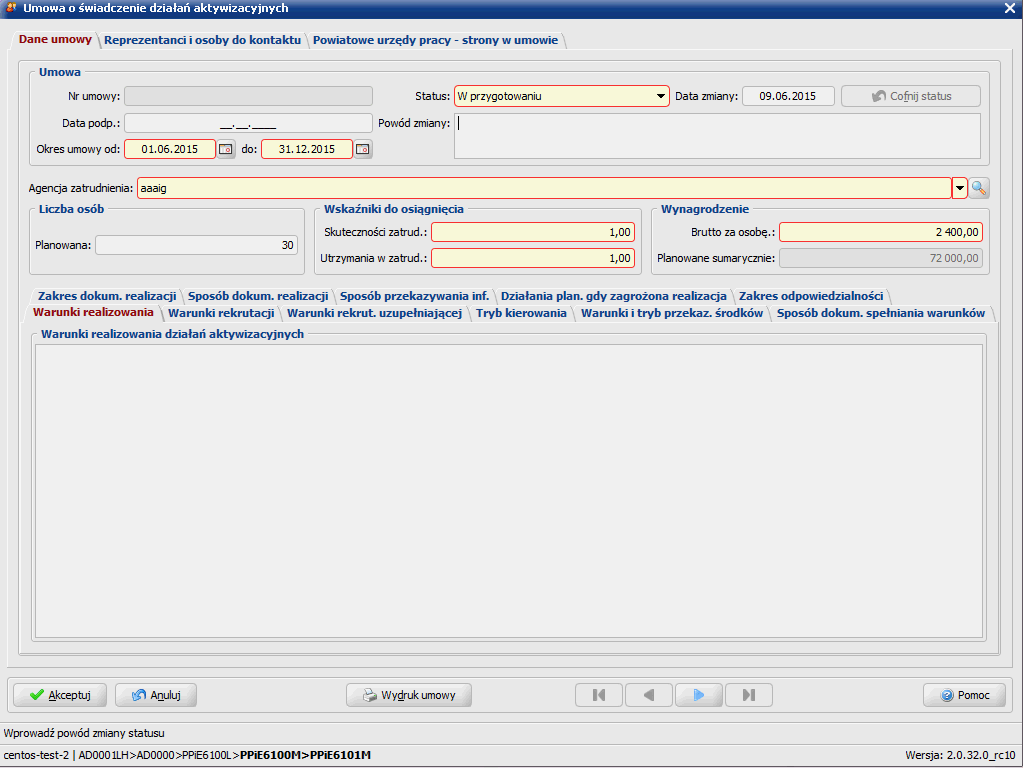Open Tryb kierowania tab

point(521,313)
